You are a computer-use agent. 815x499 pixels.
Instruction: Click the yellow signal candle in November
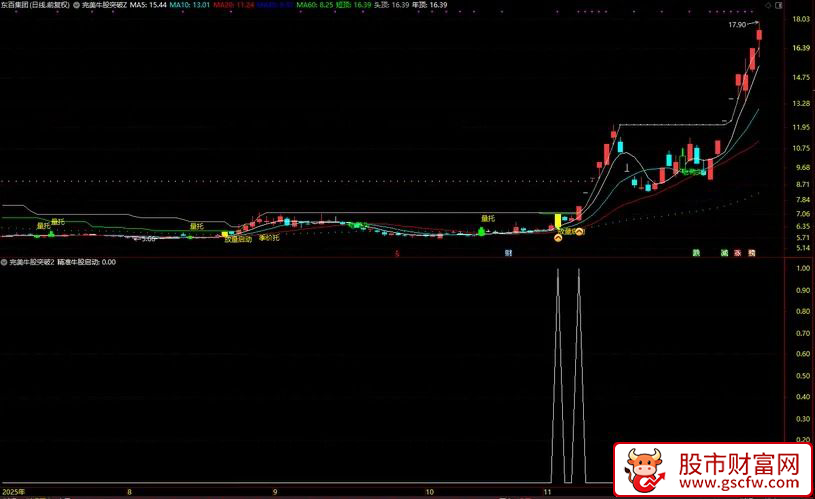(x=558, y=220)
